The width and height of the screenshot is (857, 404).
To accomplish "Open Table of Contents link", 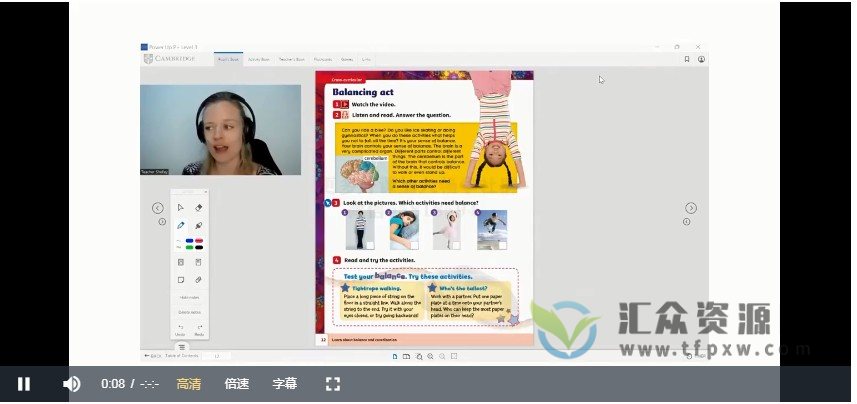I will click(x=182, y=356).
